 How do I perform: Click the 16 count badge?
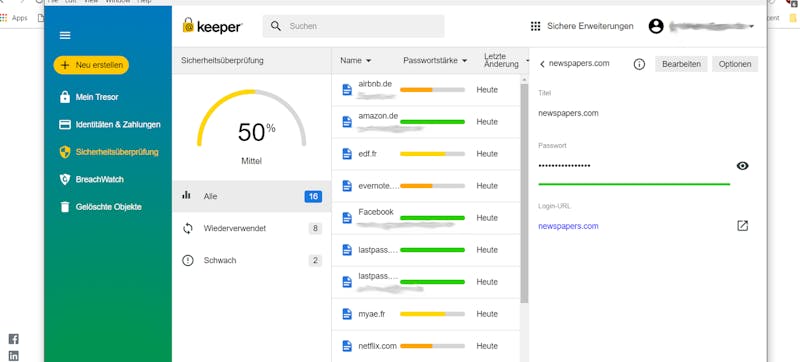point(313,196)
